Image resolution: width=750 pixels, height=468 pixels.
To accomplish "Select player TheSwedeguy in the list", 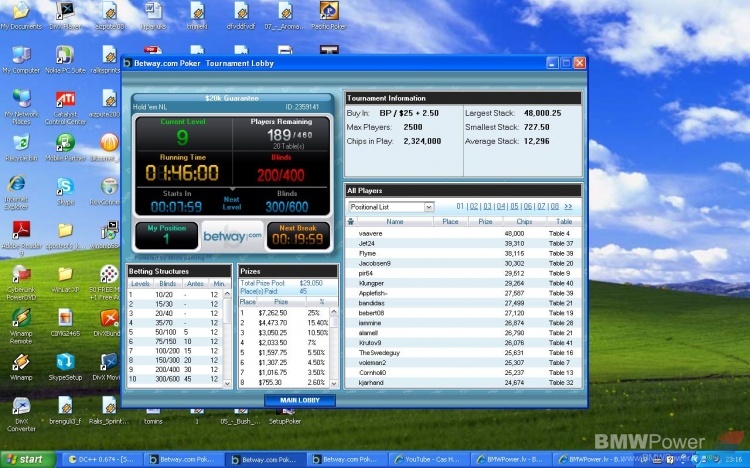I will pyautogui.click(x=463, y=353).
